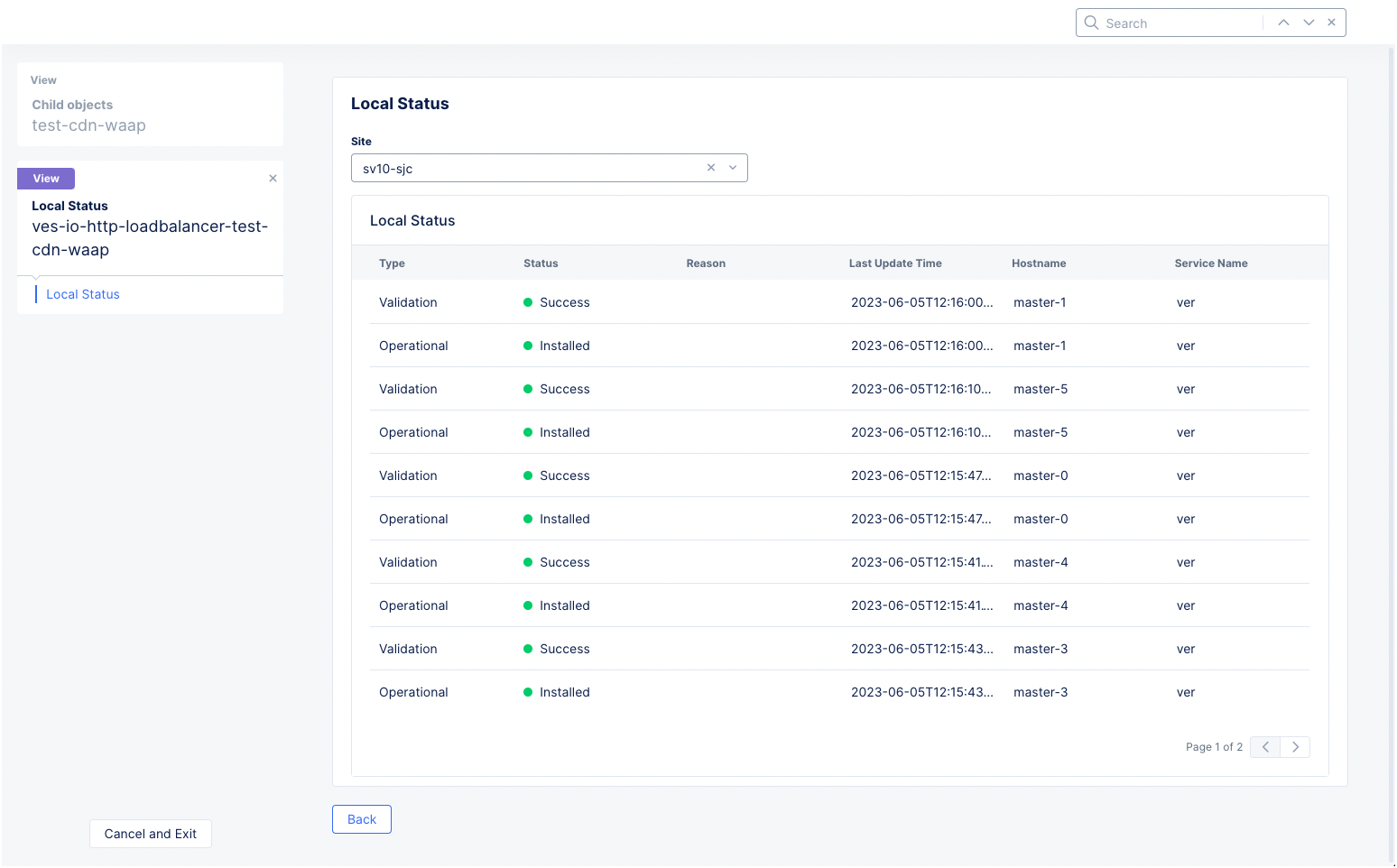
Task: Click the search magnifier icon
Action: pos(1091,23)
